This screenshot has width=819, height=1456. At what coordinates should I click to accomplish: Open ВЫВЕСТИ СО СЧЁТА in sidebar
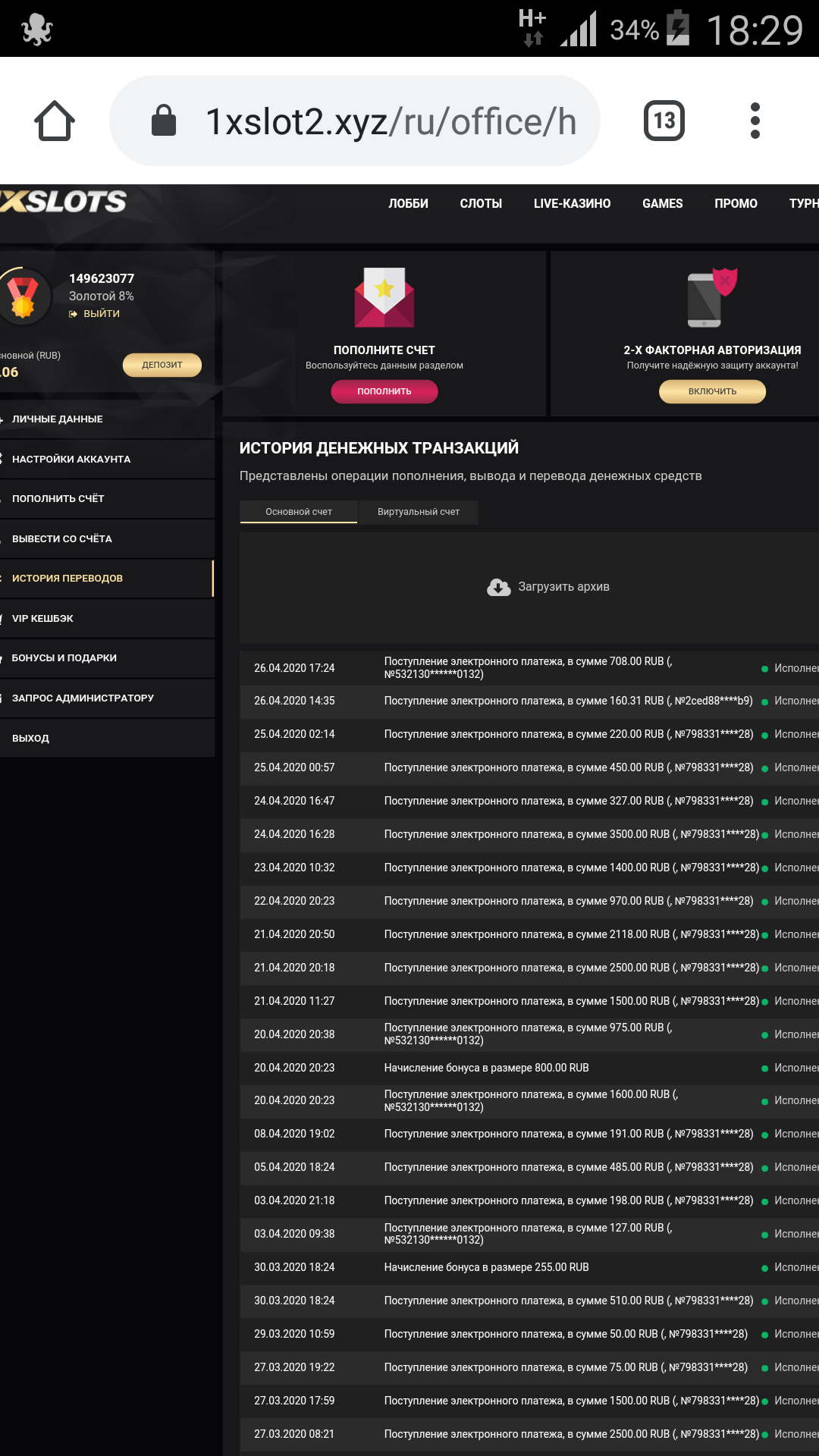tap(62, 538)
